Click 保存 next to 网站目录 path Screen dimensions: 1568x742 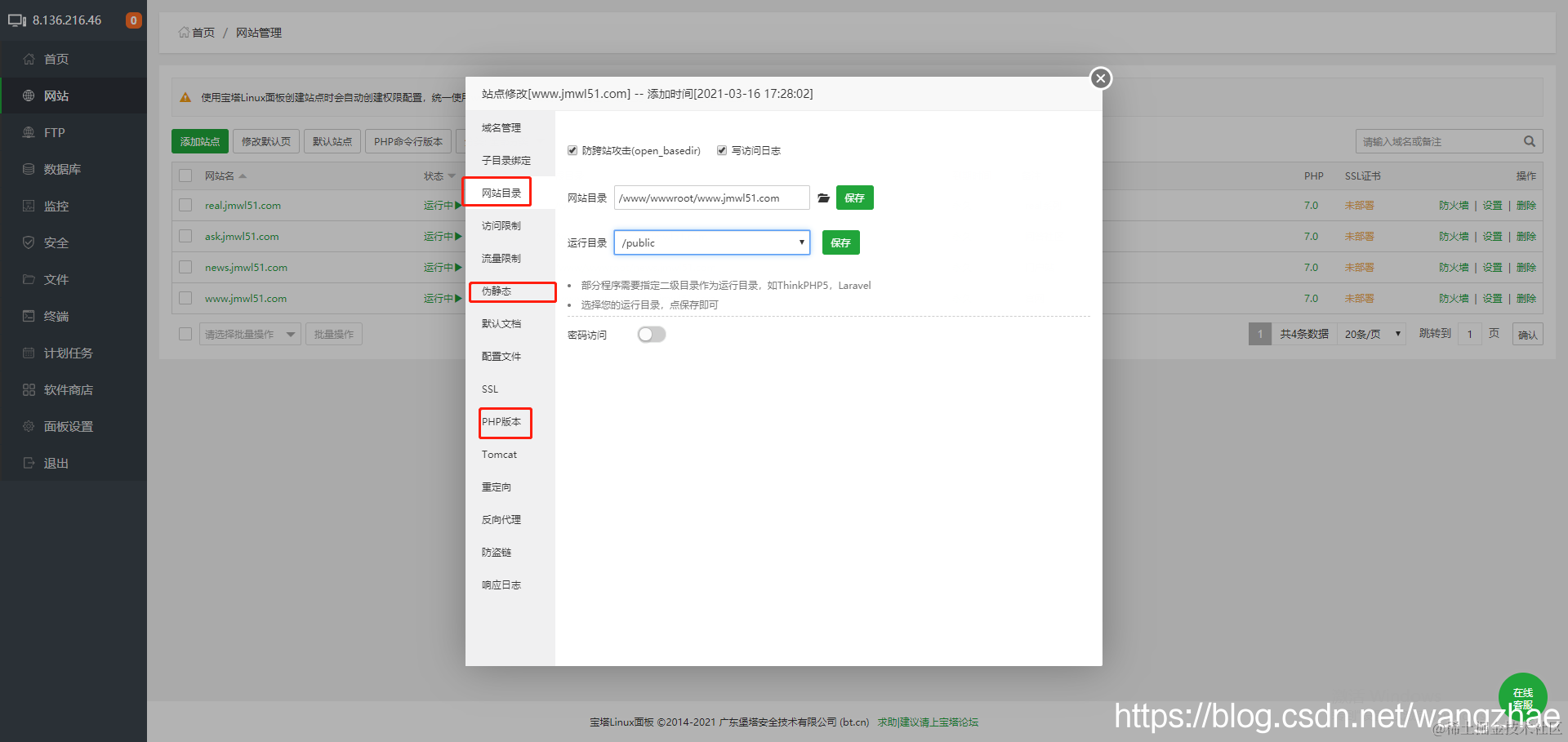click(x=855, y=198)
